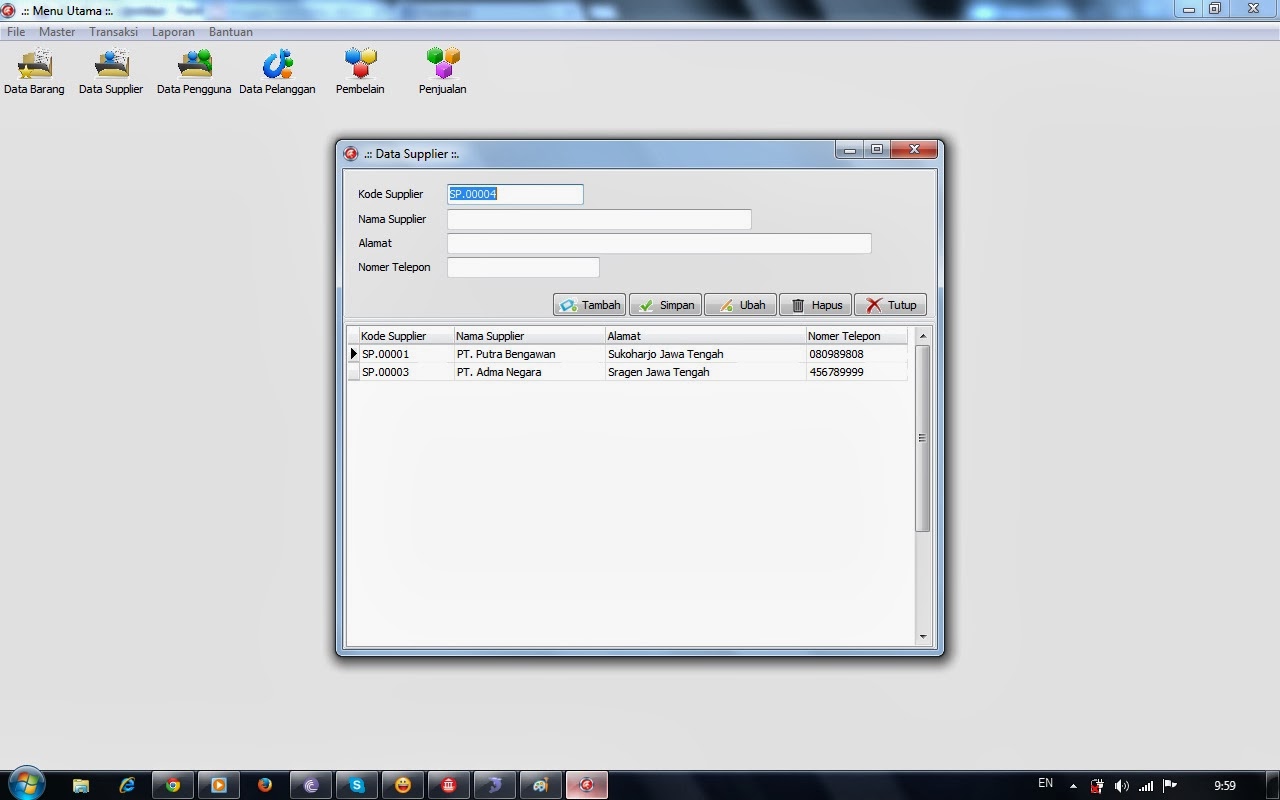Click the Tambah button
The image size is (1280, 800).
588,305
